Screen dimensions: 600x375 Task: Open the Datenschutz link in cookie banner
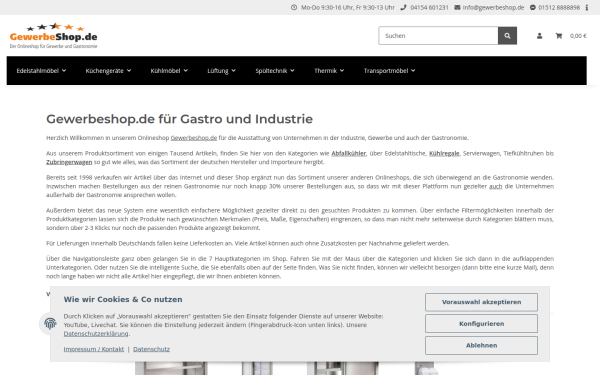(x=152, y=349)
